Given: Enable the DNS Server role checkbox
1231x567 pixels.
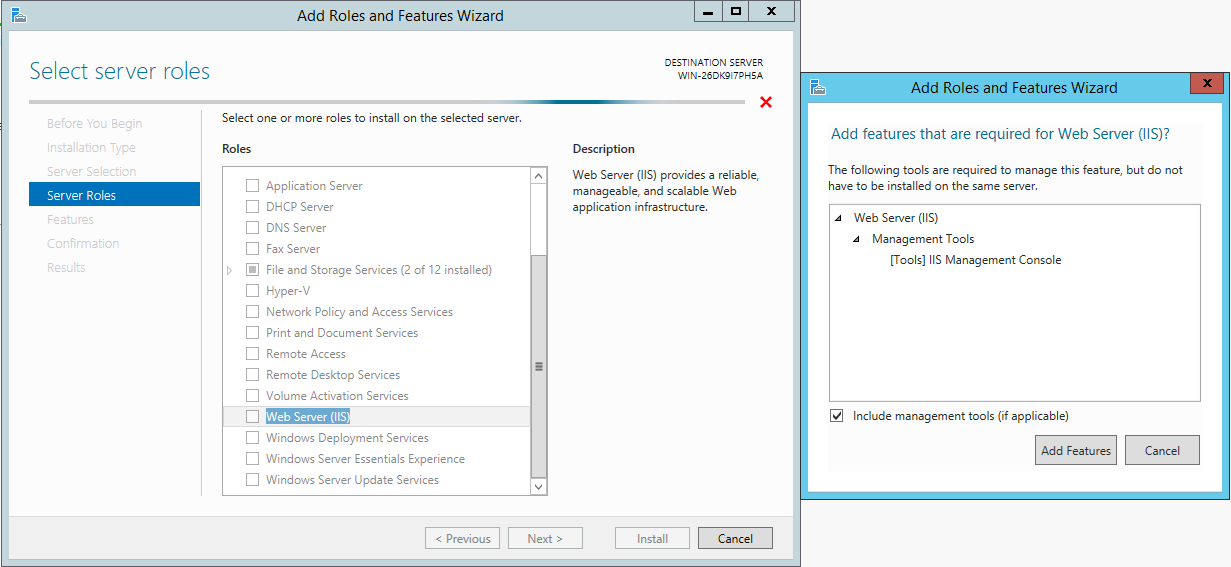Looking at the screenshot, I should coord(252,228).
